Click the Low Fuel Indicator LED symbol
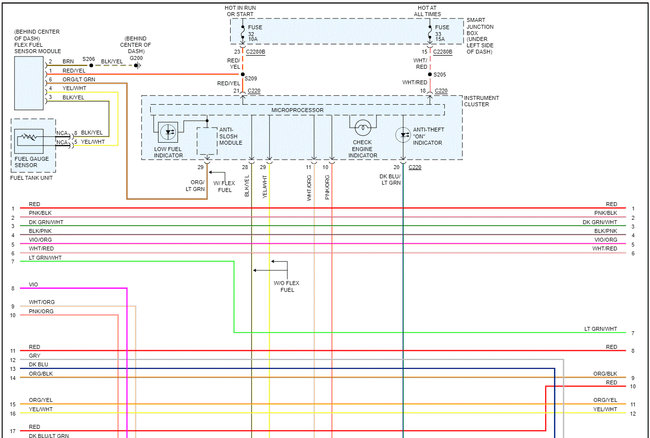The width and height of the screenshot is (650, 438). point(168,132)
